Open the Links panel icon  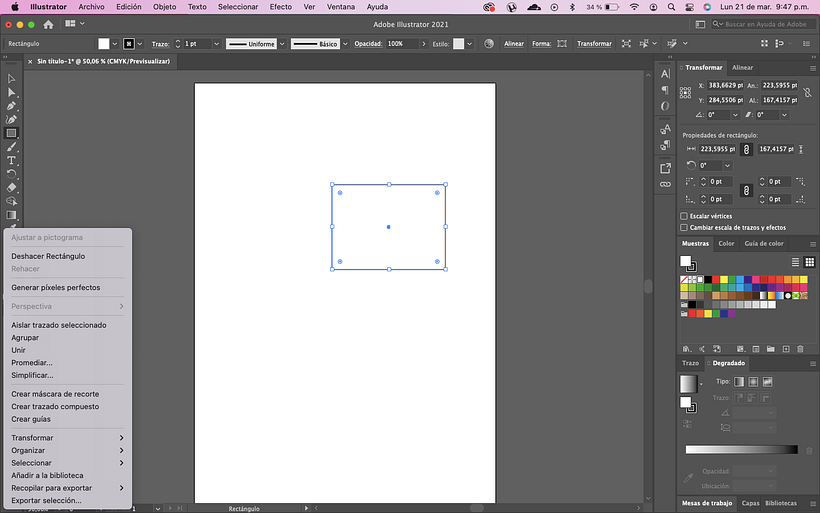click(665, 185)
